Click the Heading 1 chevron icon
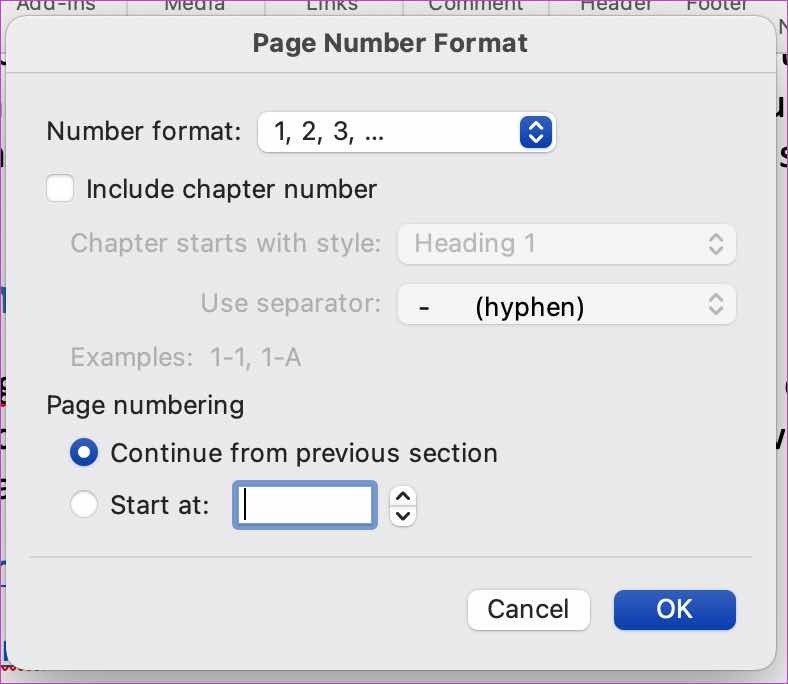Viewport: 788px width, 684px height. (x=716, y=244)
